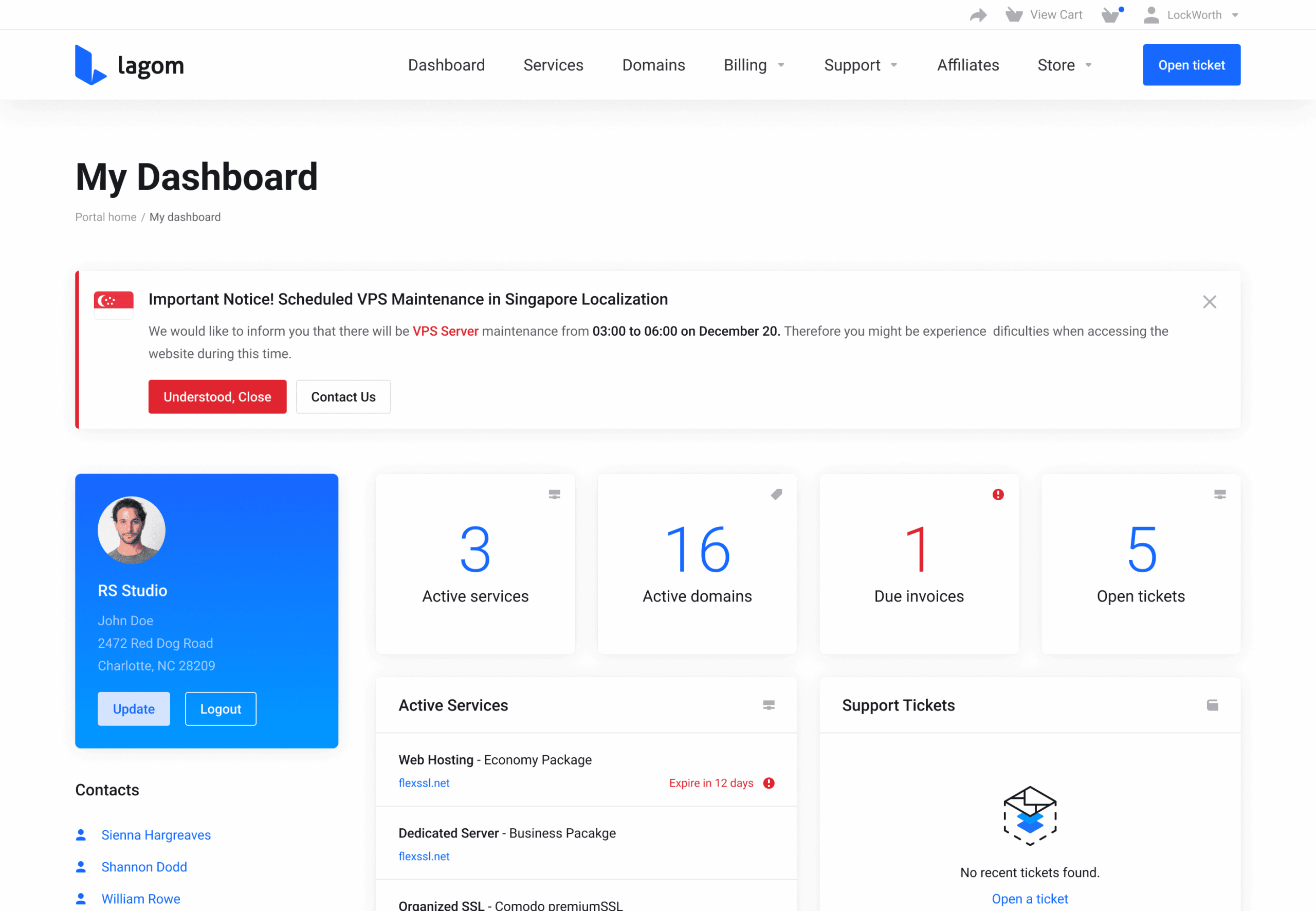The width and height of the screenshot is (1316, 911).
Task: Expand the Billing dropdown menu
Action: [x=753, y=65]
